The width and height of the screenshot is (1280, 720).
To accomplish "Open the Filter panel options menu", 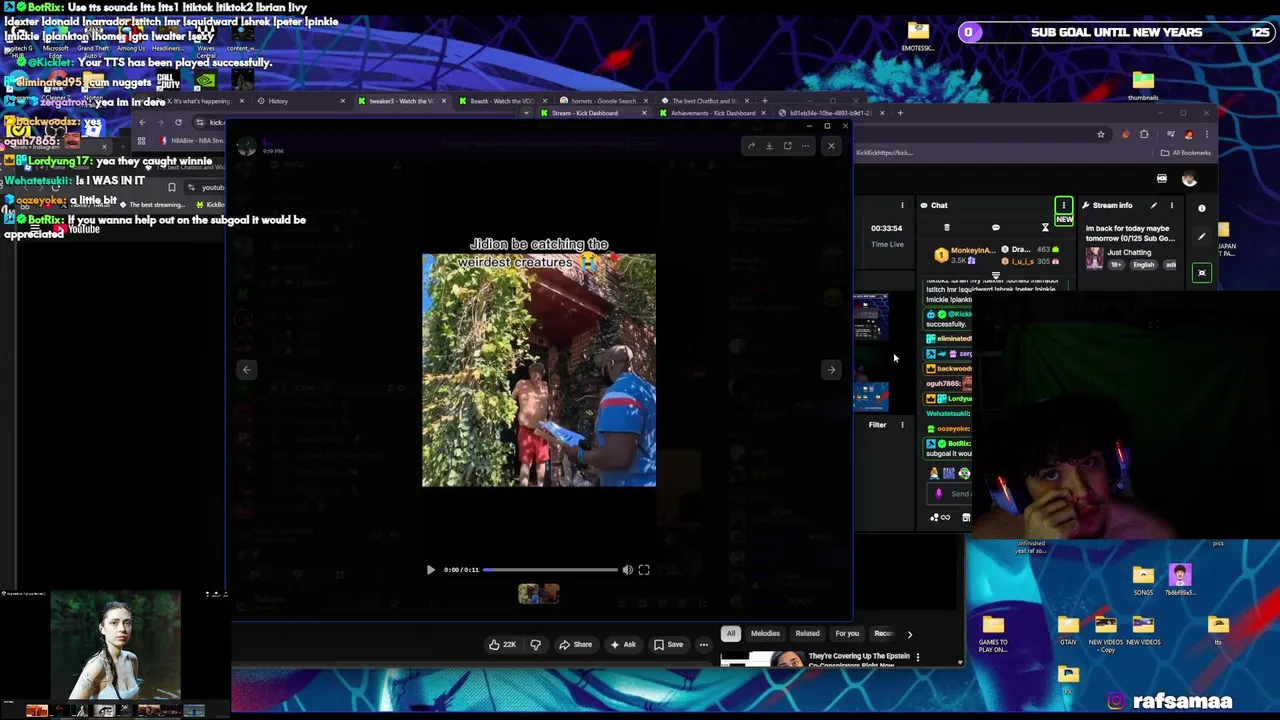I will tap(902, 425).
